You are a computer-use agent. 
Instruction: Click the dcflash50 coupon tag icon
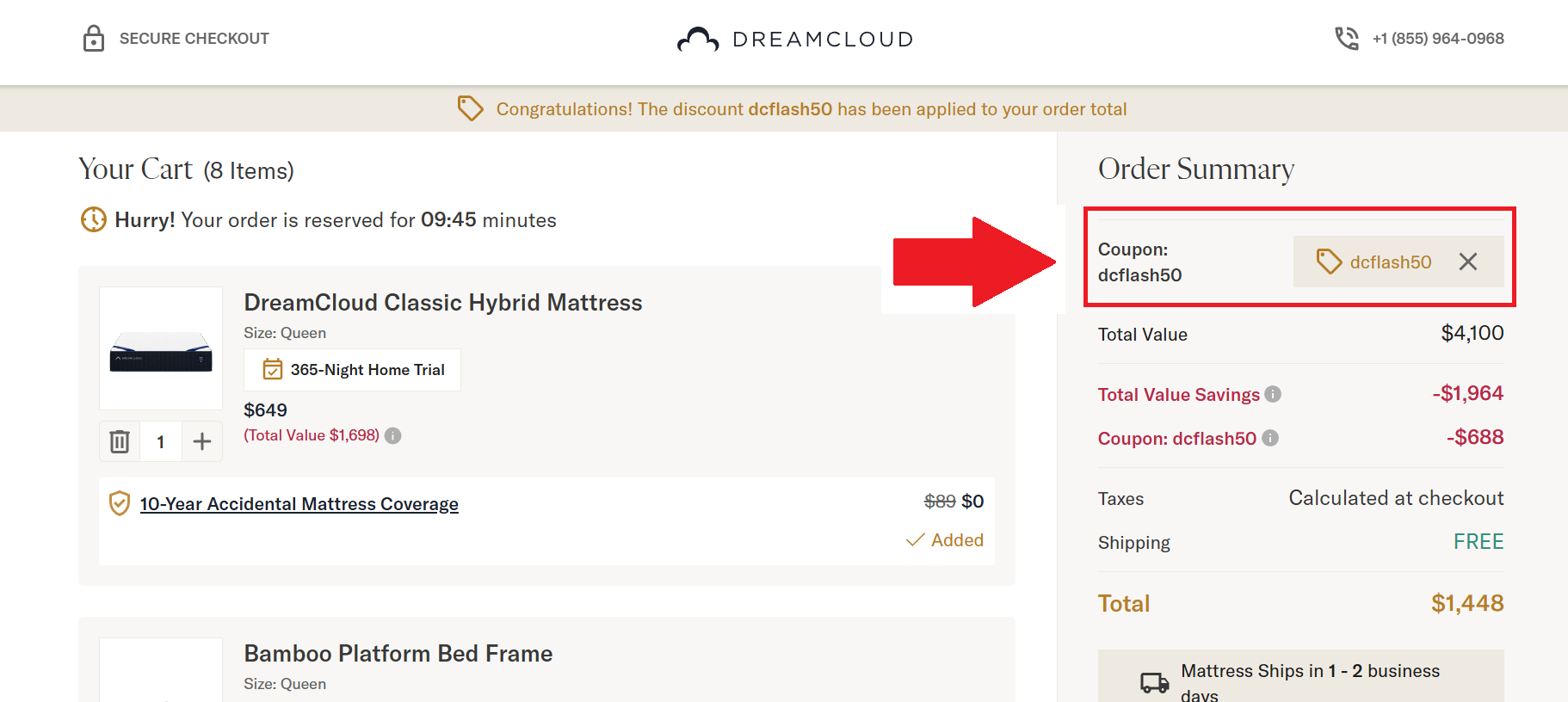[1330, 262]
